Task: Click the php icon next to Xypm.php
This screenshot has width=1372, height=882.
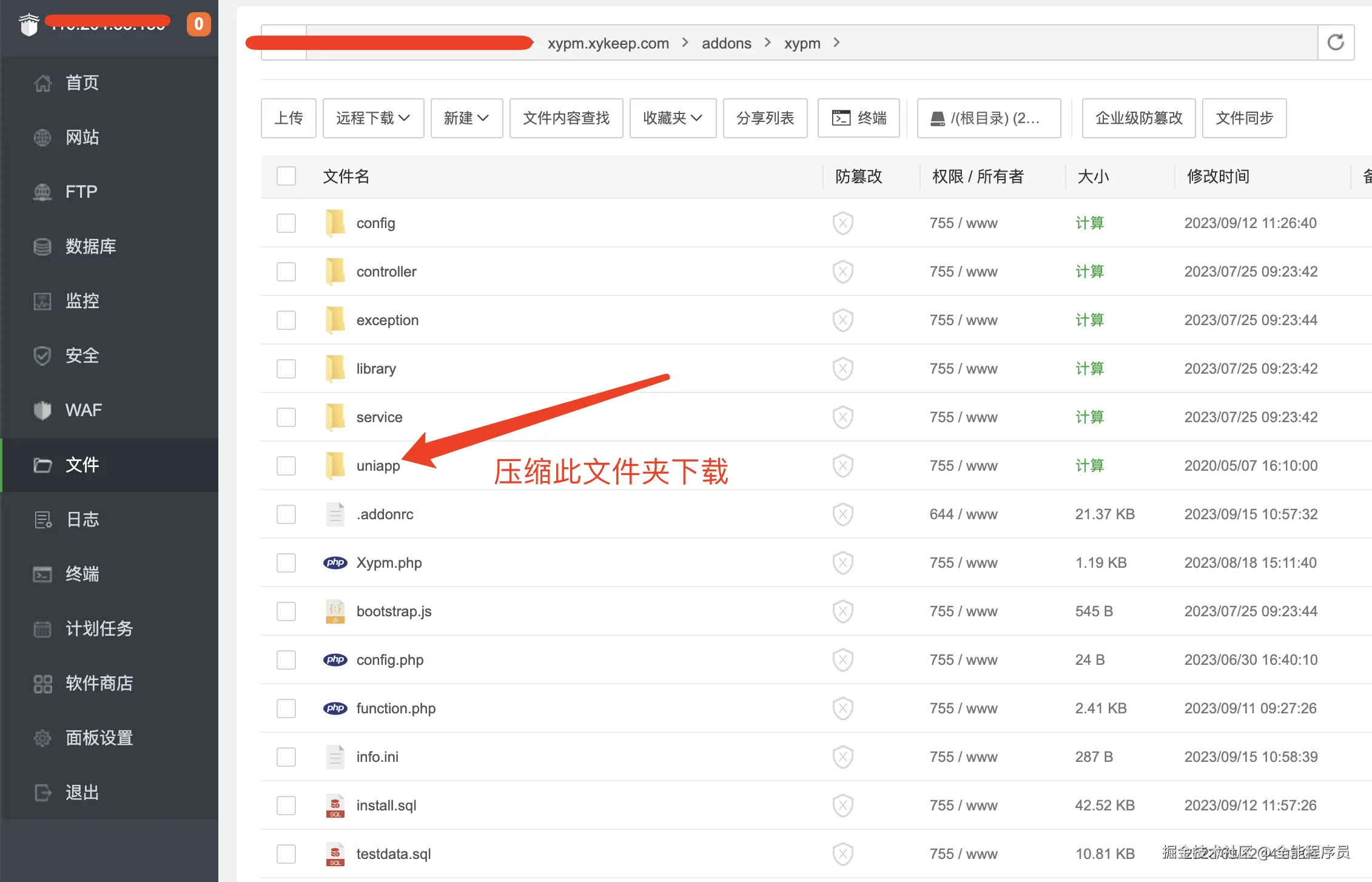Action: click(x=335, y=562)
